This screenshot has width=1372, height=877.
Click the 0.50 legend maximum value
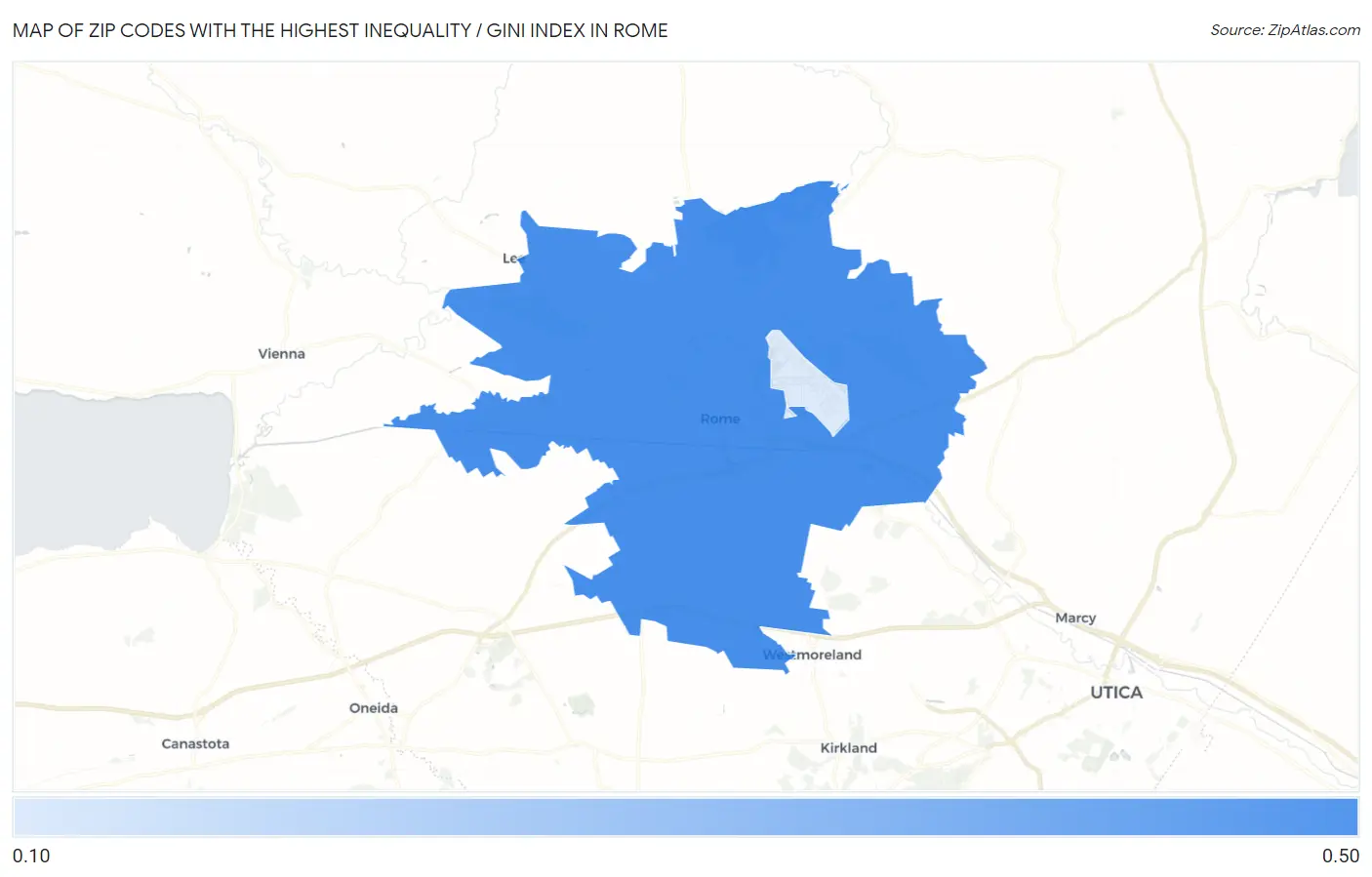1341,856
